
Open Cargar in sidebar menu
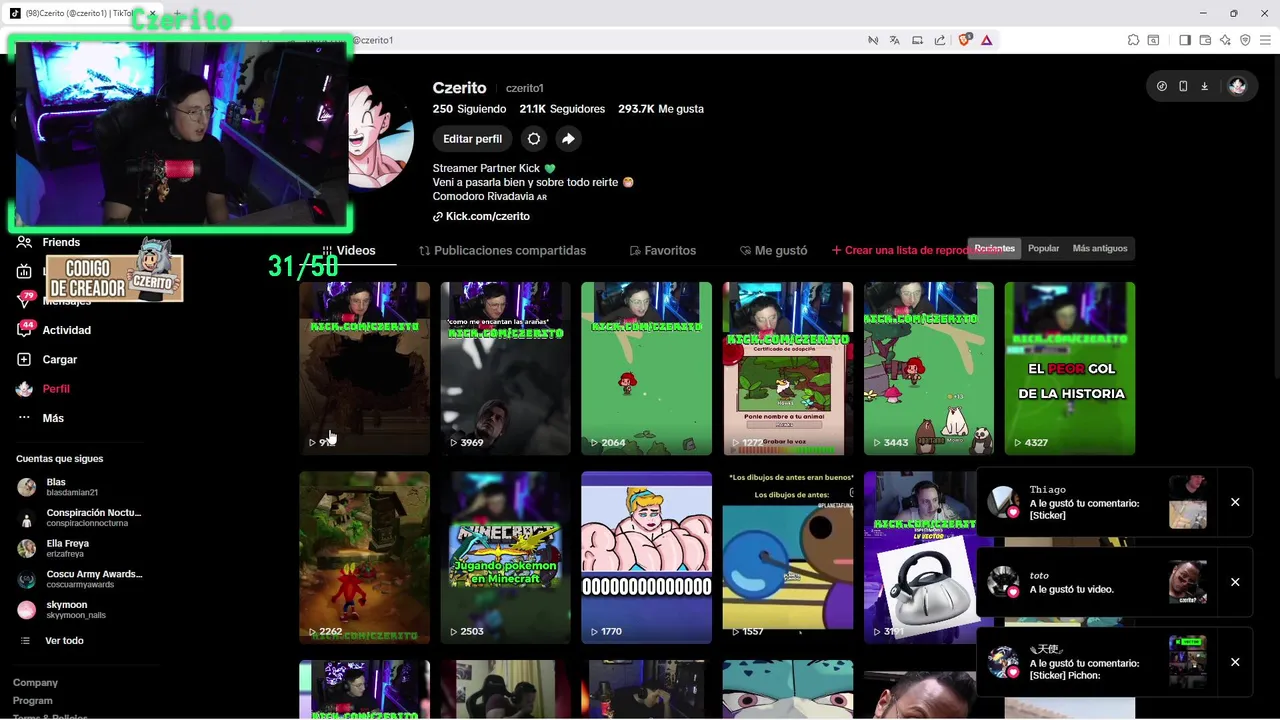pyautogui.click(x=59, y=359)
